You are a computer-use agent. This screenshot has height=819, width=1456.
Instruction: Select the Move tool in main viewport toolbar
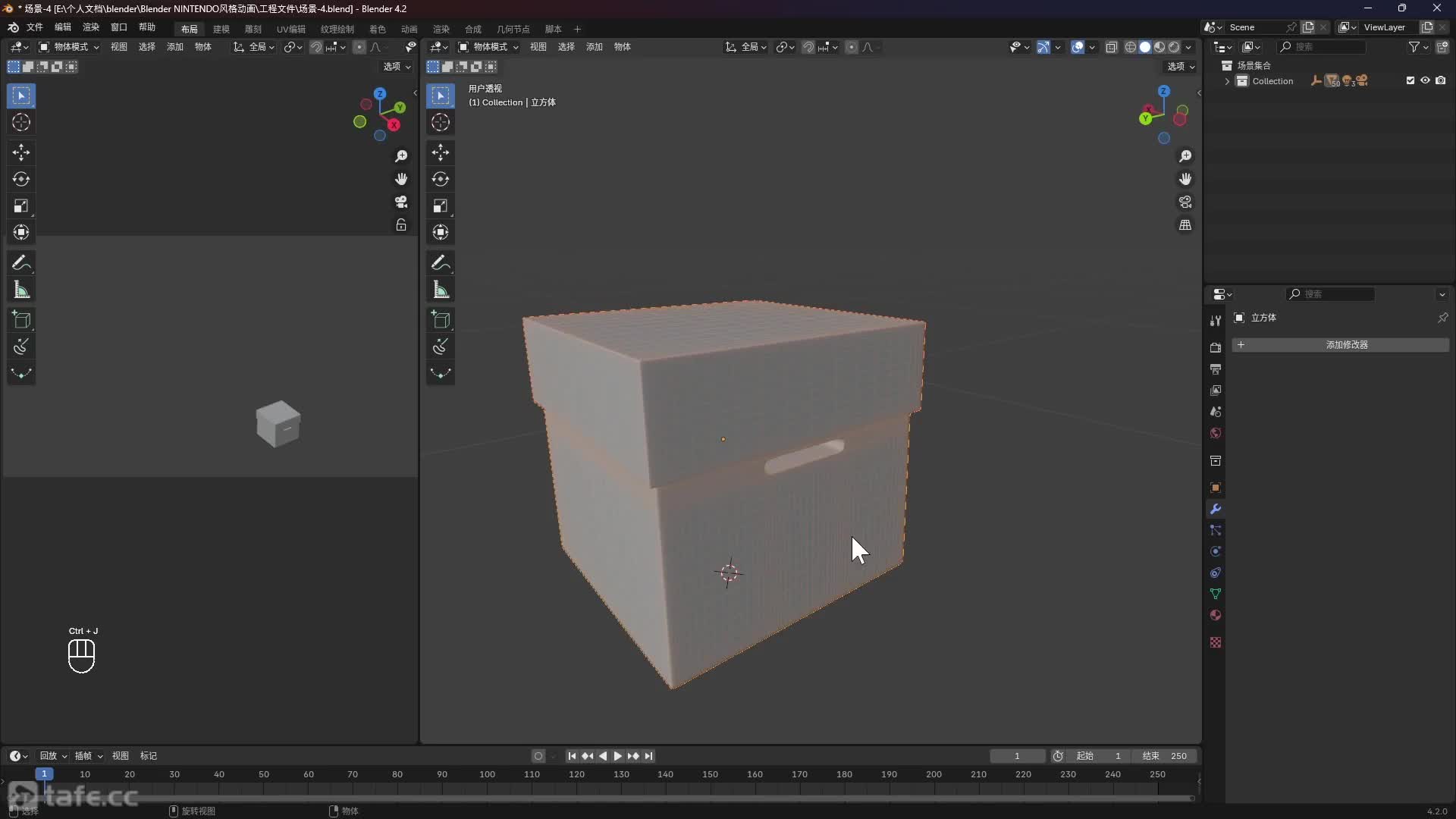(x=441, y=152)
